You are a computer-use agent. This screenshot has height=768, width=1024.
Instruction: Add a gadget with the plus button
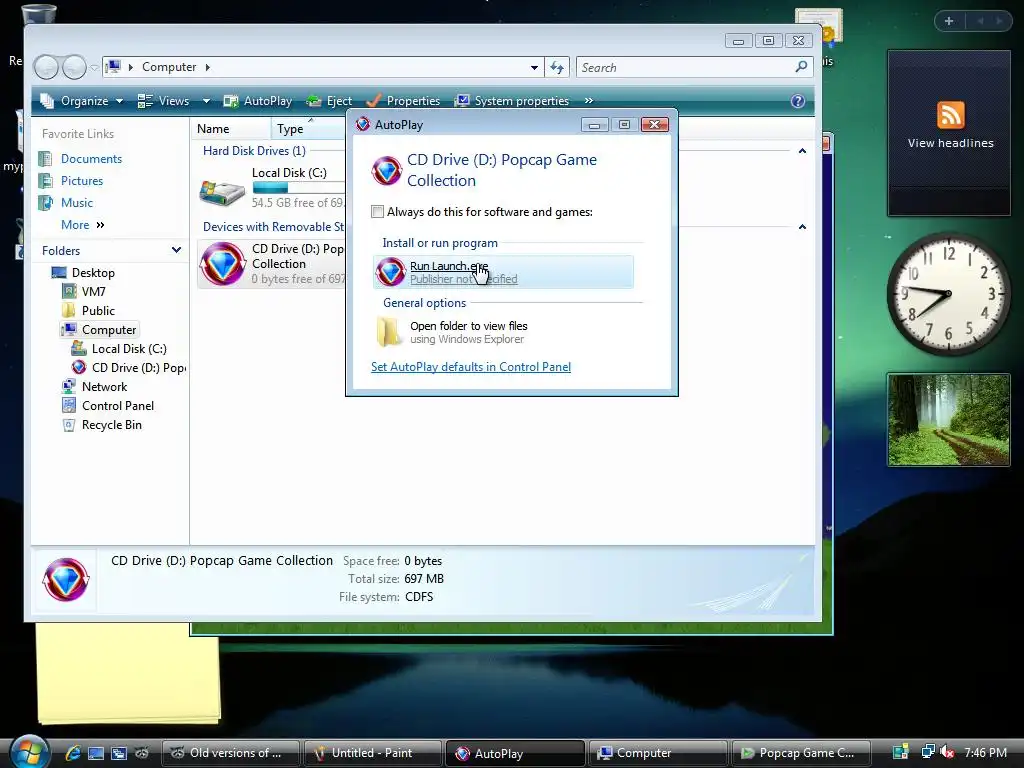(949, 21)
